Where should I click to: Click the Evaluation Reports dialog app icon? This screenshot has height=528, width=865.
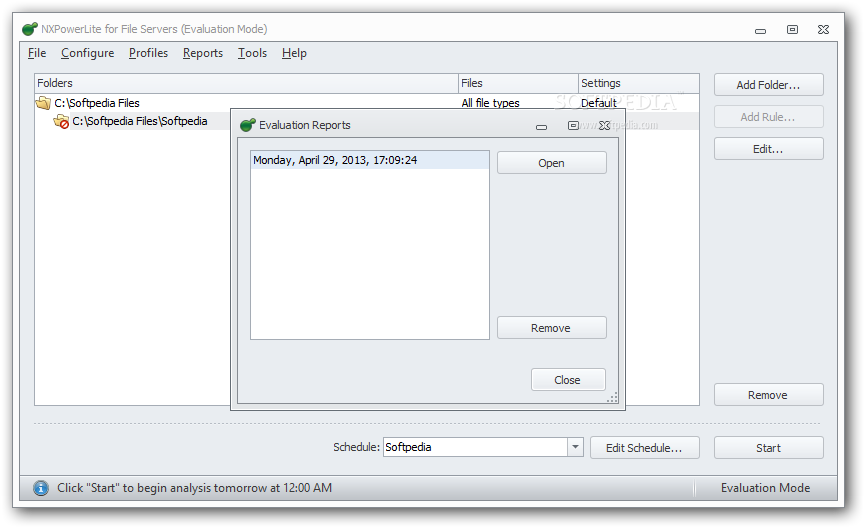tap(248, 125)
